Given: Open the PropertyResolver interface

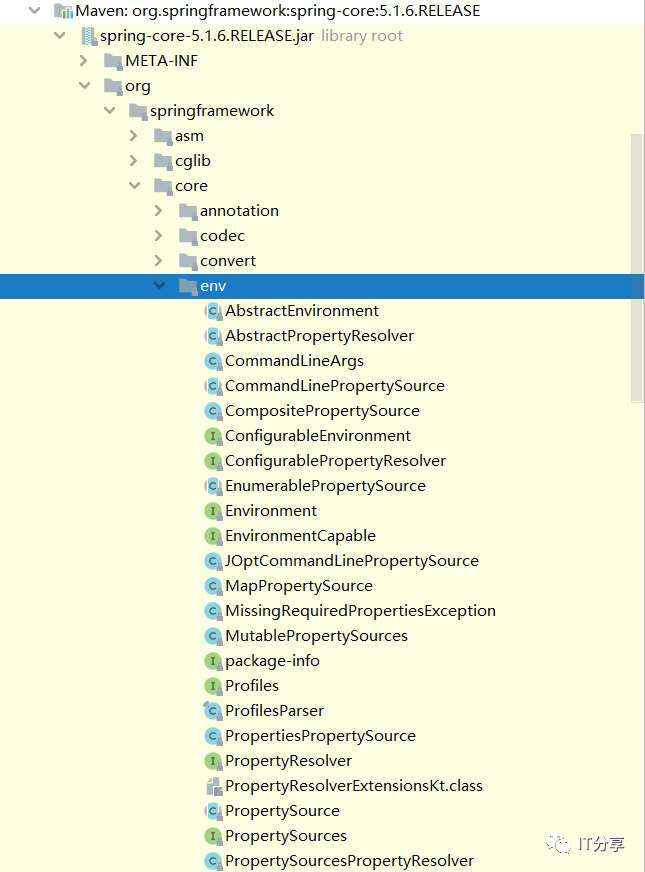Looking at the screenshot, I should 289,761.
